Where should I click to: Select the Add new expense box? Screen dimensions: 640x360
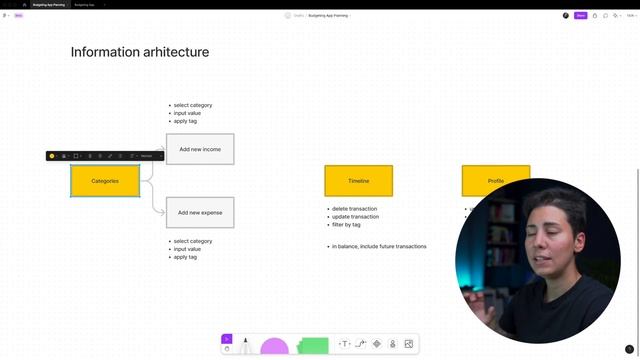pos(200,212)
